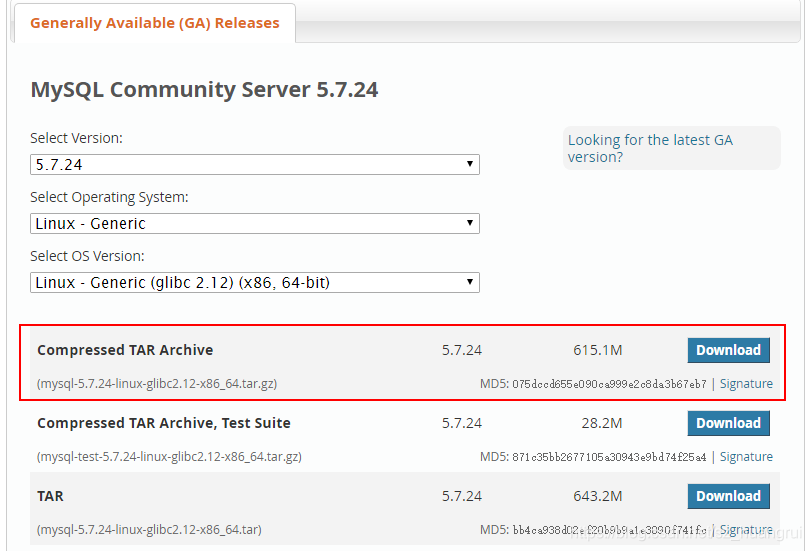Image resolution: width=811 pixels, height=551 pixels.
Task: Open Signature link for Test Suite archive
Action: point(746,457)
